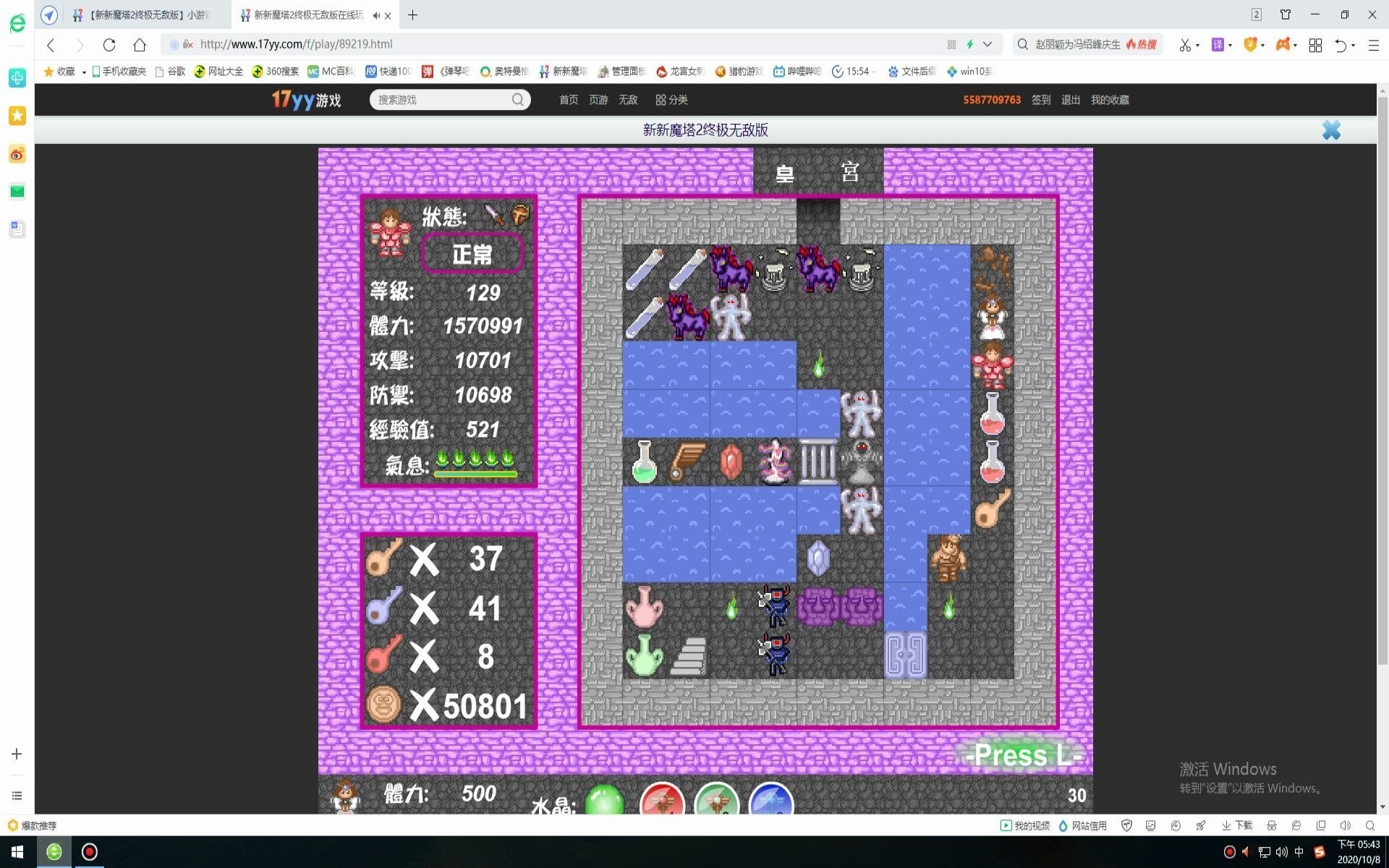Open the extensions grid icon
This screenshot has width=1389, height=868.
pos(1315,45)
